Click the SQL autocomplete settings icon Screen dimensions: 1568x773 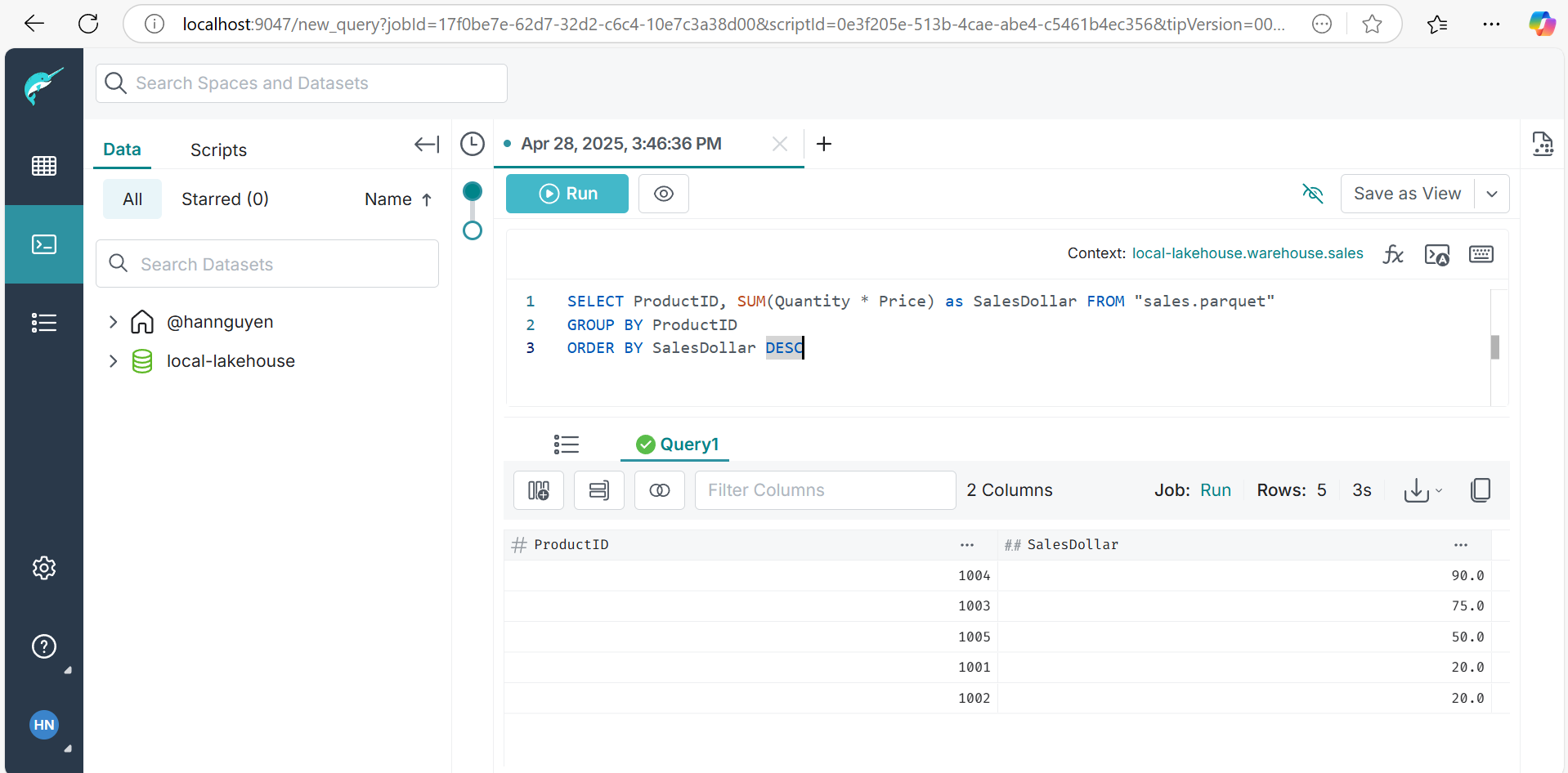[x=1437, y=254]
